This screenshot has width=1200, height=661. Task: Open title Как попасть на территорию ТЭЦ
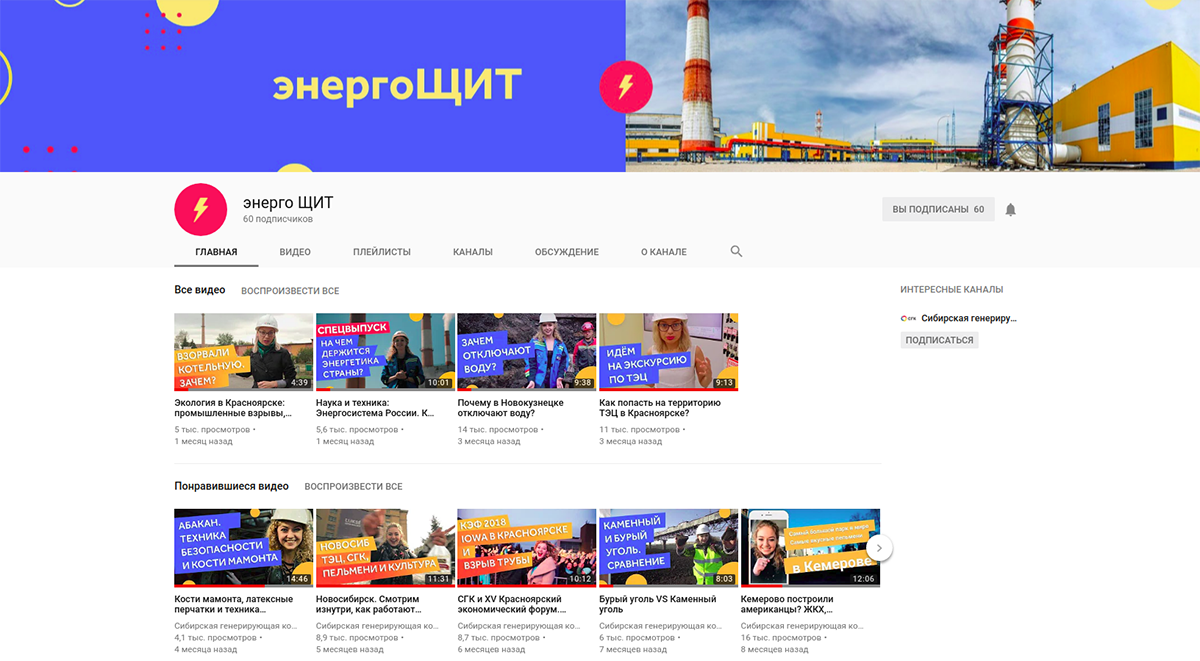[x=660, y=408]
